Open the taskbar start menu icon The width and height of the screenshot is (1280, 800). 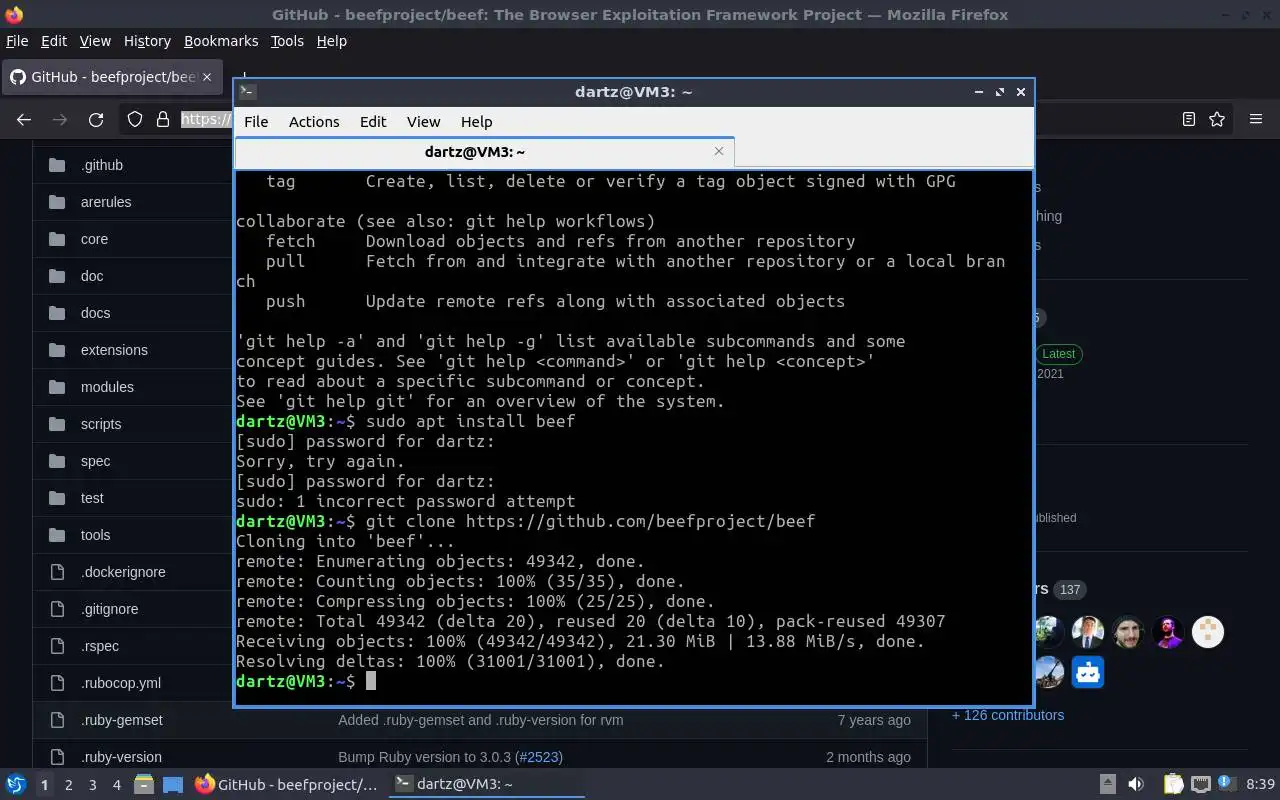tap(16, 784)
